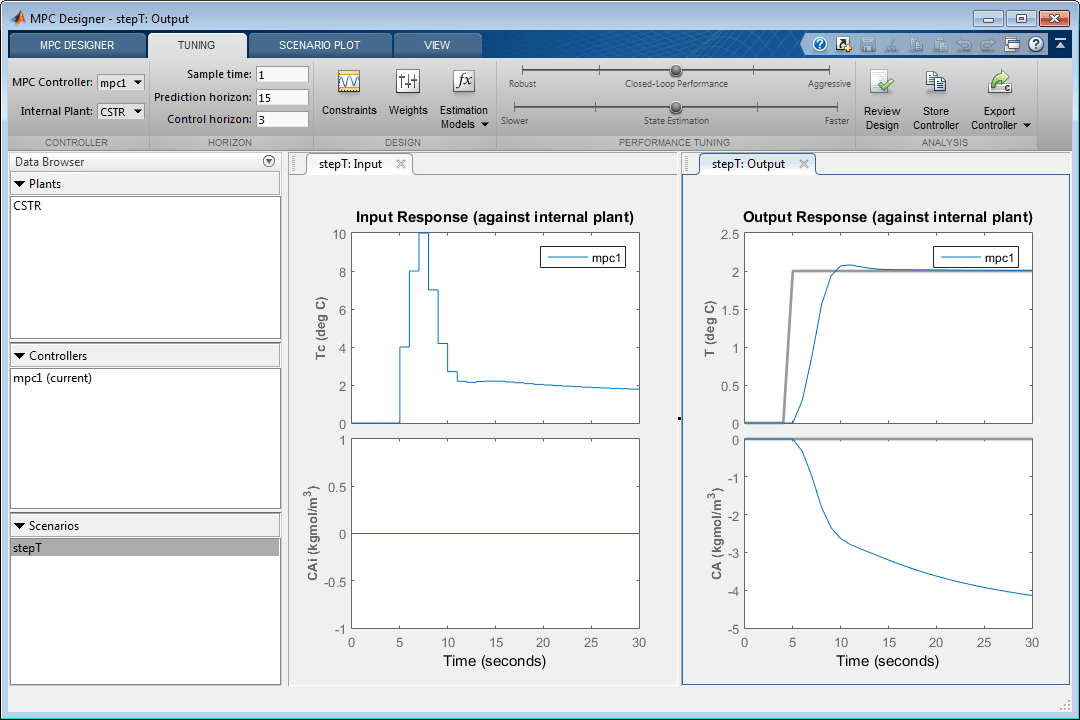The height and width of the screenshot is (720, 1080).
Task: Switch to the Scenario Plot tab
Action: tap(319, 45)
